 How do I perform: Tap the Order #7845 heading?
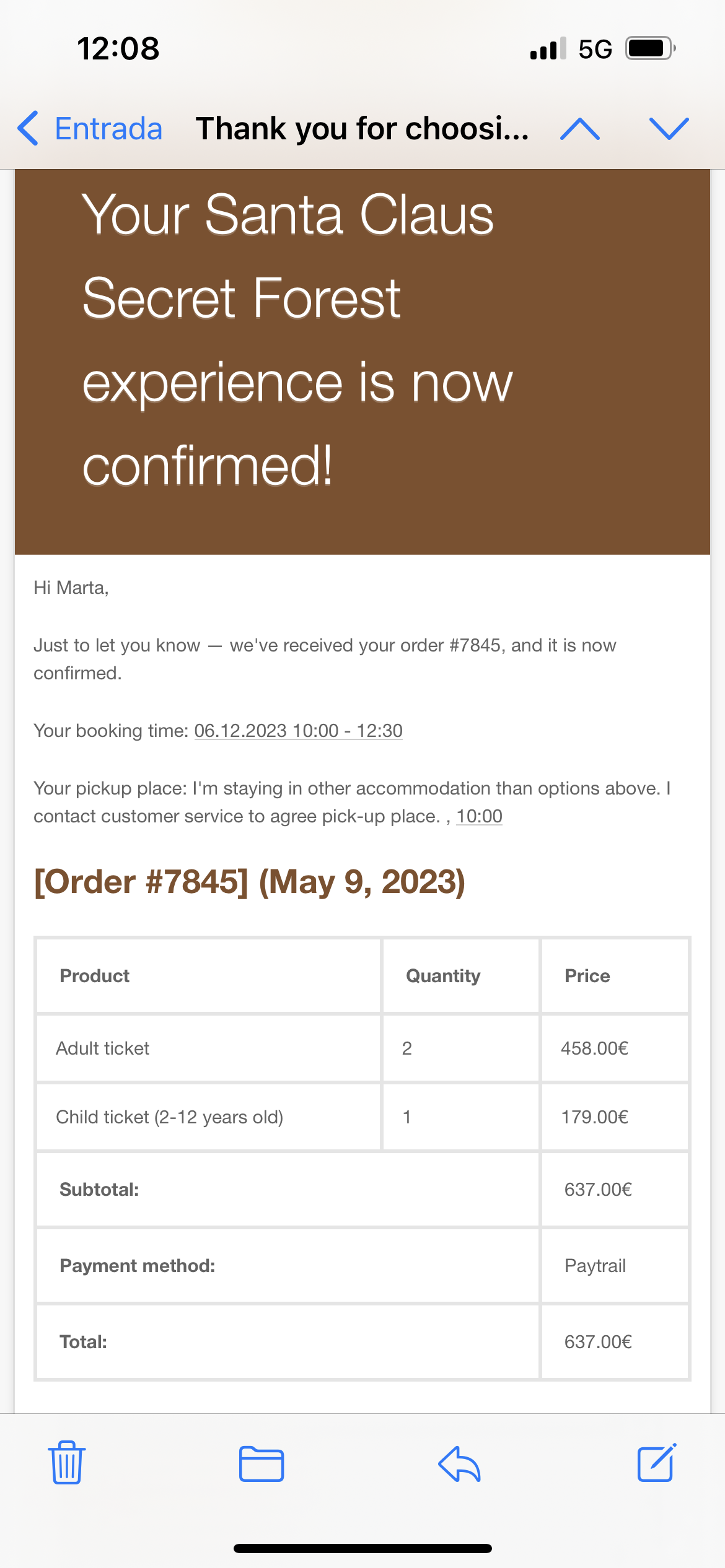pos(249,882)
